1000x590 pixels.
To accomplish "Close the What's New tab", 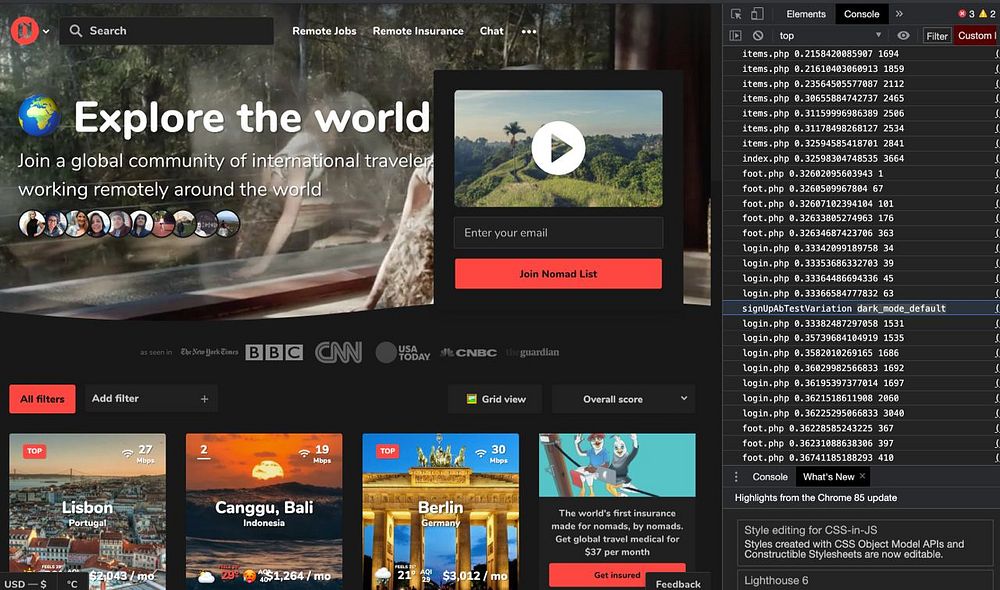I will 862,476.
